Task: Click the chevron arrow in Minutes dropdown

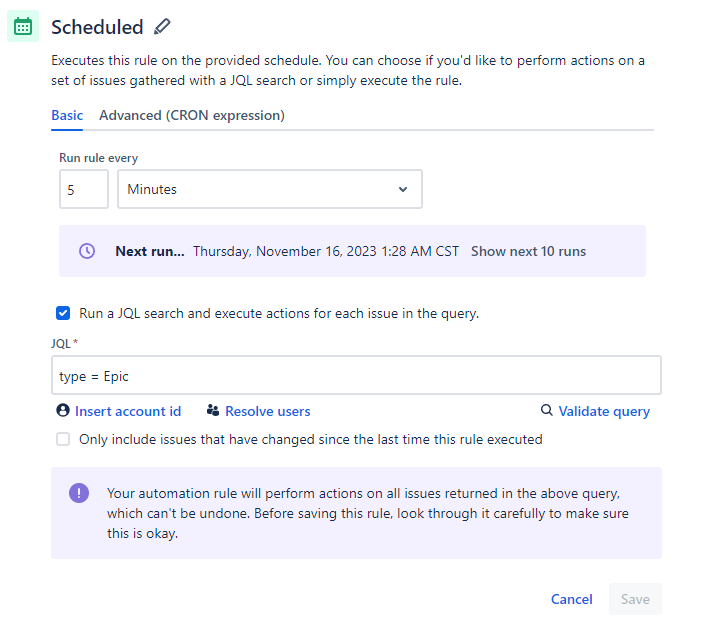Action: point(403,189)
